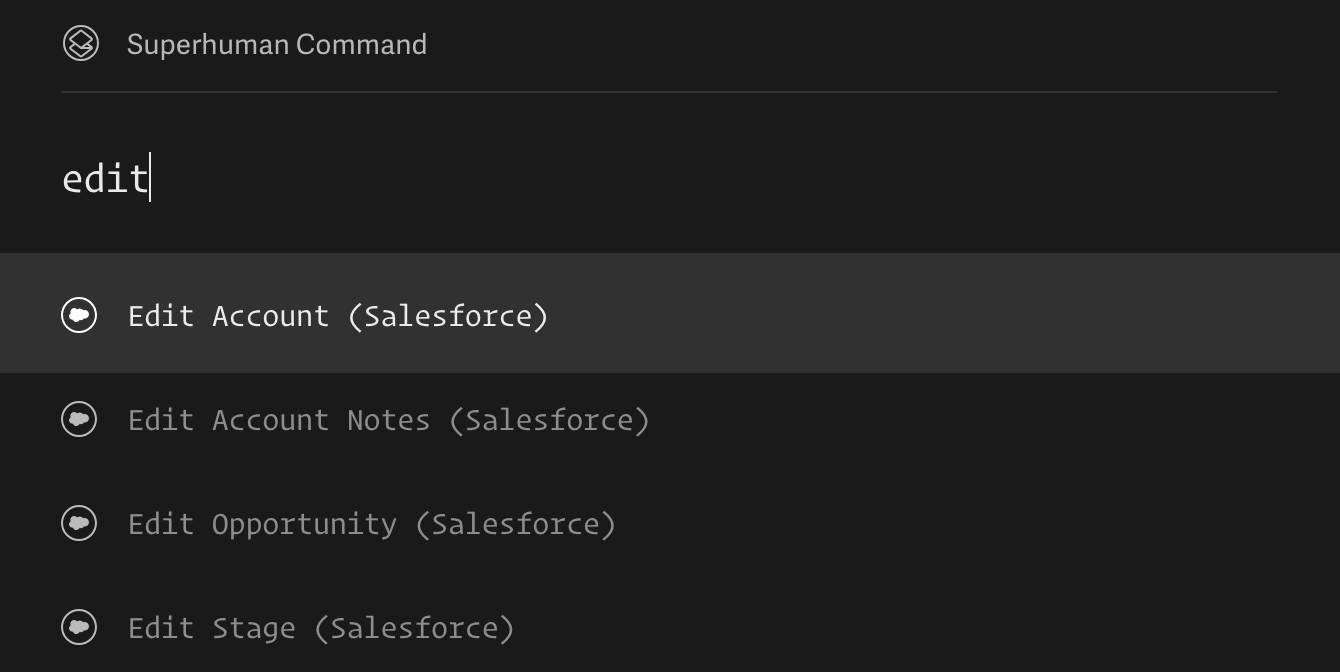This screenshot has width=1340, height=672.
Task: Run the Edit Opportunity (Salesforce) command
Action: click(x=371, y=524)
